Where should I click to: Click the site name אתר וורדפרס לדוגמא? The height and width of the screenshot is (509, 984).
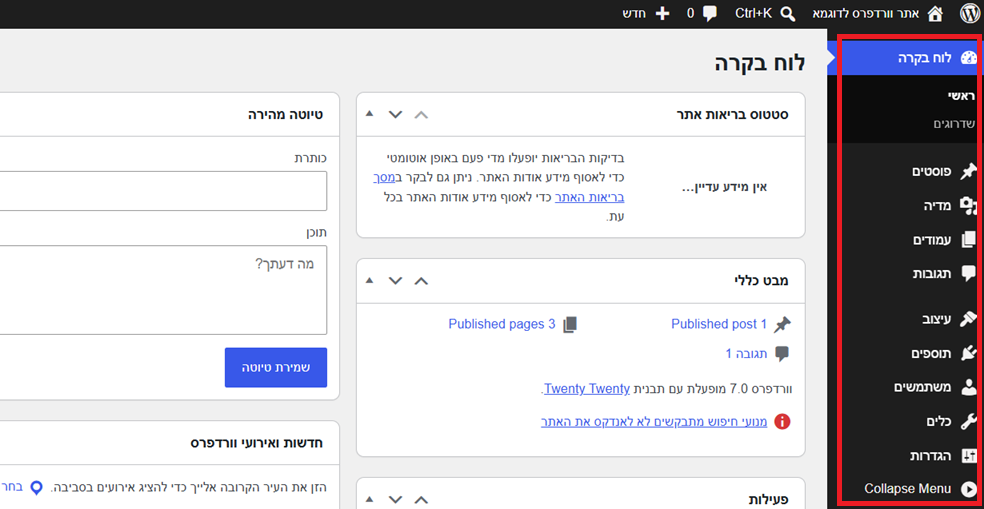point(867,14)
